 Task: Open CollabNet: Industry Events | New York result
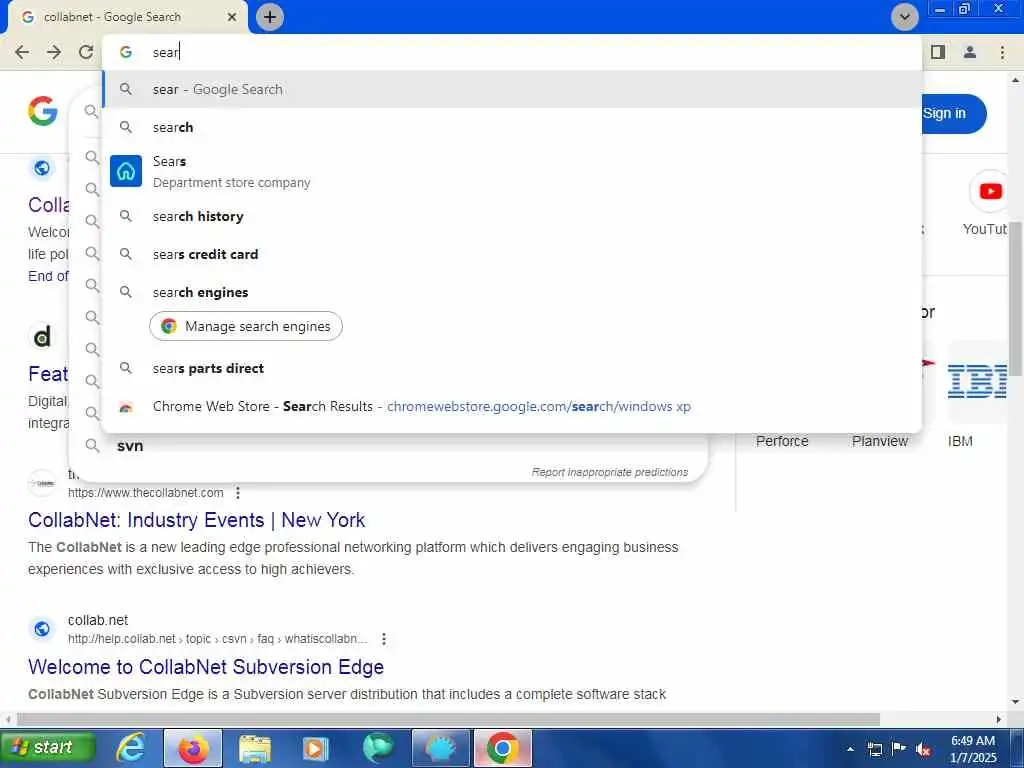[197, 520]
